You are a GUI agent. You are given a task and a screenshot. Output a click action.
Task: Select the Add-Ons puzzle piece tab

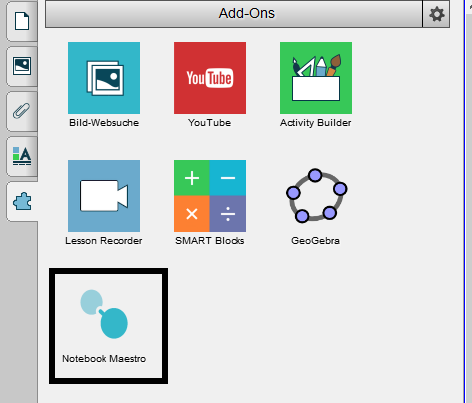[22, 201]
